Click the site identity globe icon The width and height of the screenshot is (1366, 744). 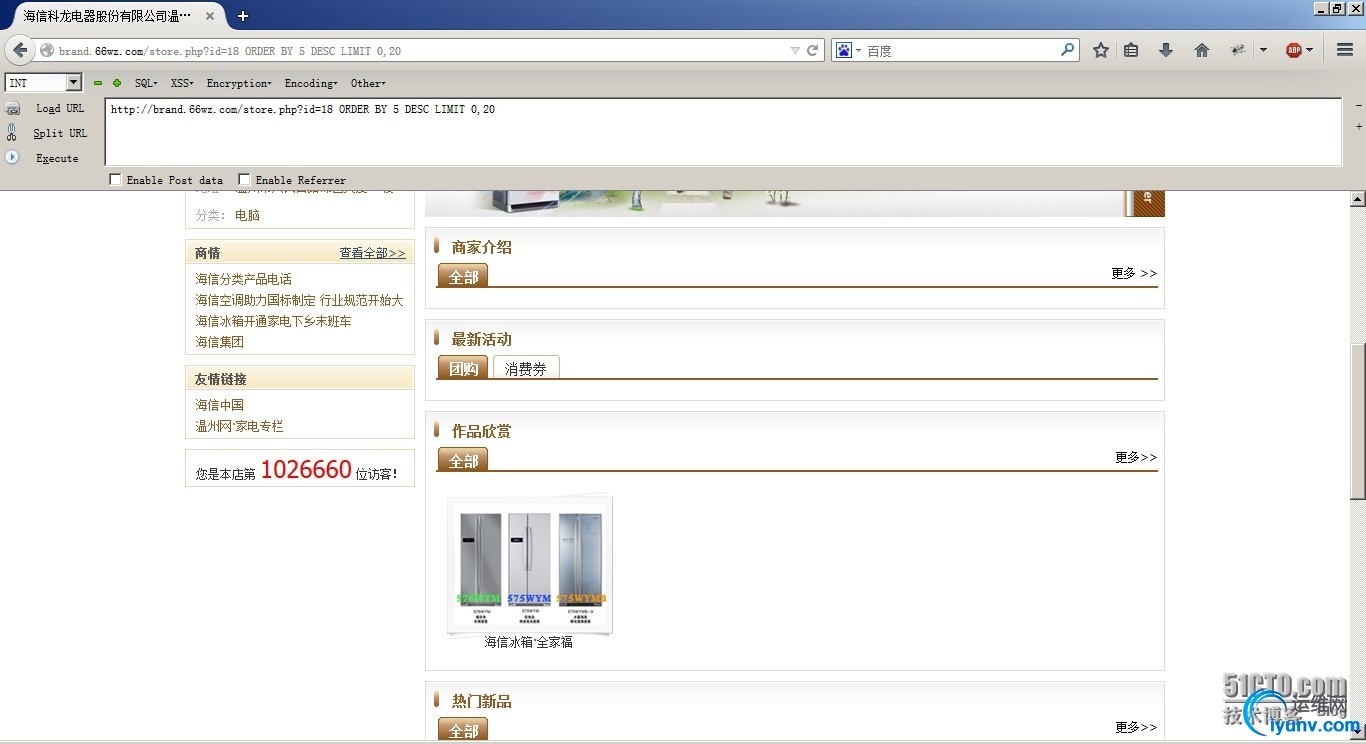click(47, 50)
